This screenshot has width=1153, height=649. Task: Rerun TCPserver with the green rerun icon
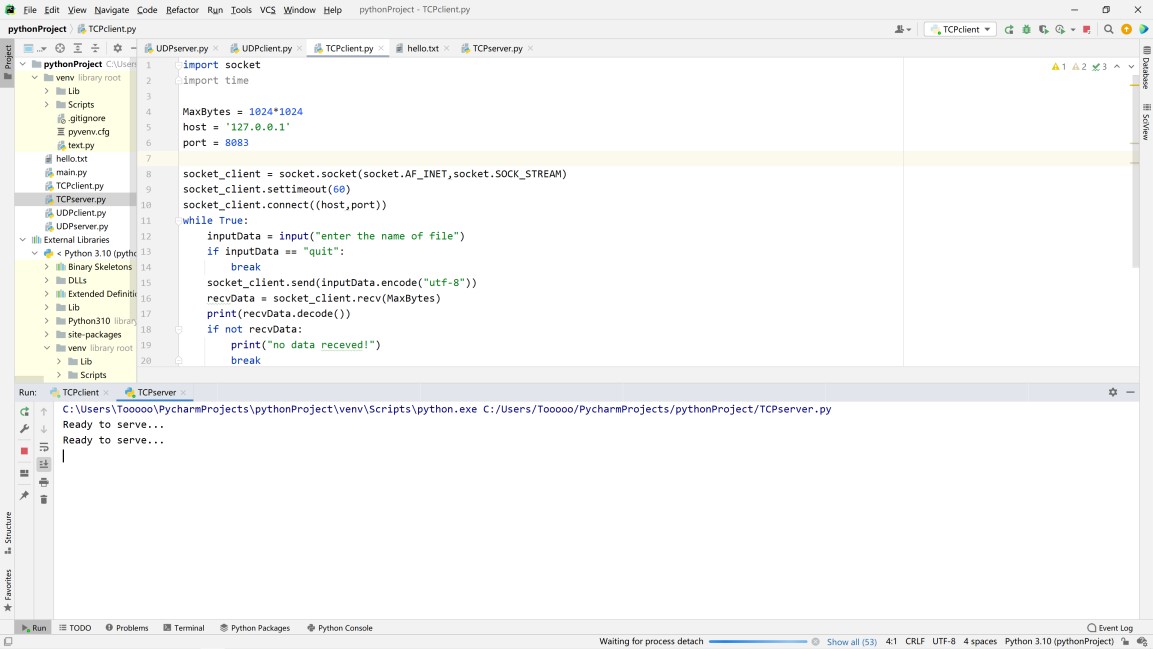tap(25, 411)
